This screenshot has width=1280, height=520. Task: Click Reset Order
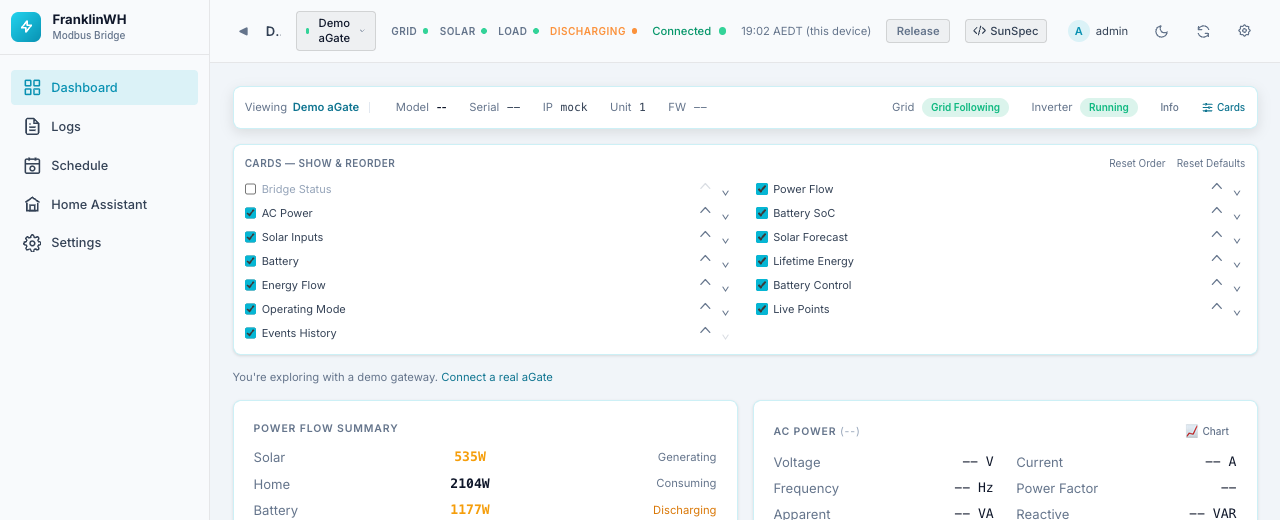(1137, 163)
